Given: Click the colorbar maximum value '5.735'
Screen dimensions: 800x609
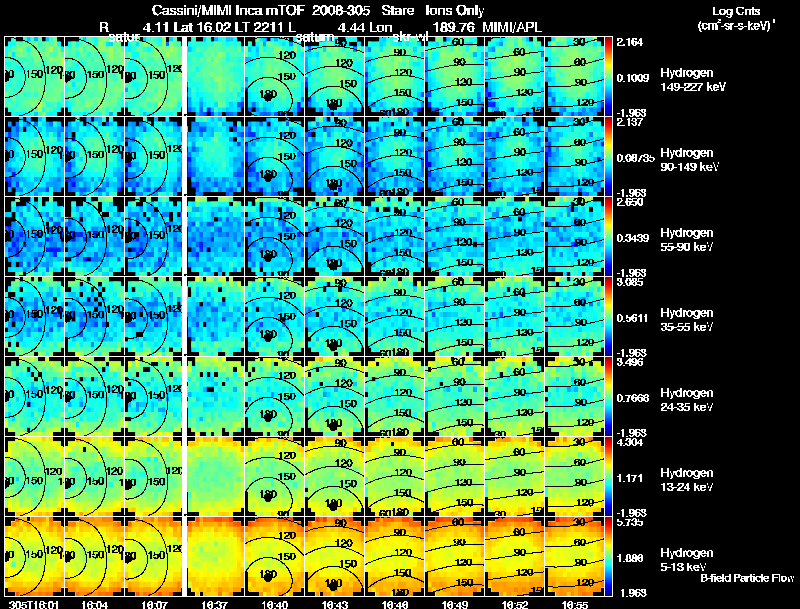Looking at the screenshot, I should pos(630,523).
